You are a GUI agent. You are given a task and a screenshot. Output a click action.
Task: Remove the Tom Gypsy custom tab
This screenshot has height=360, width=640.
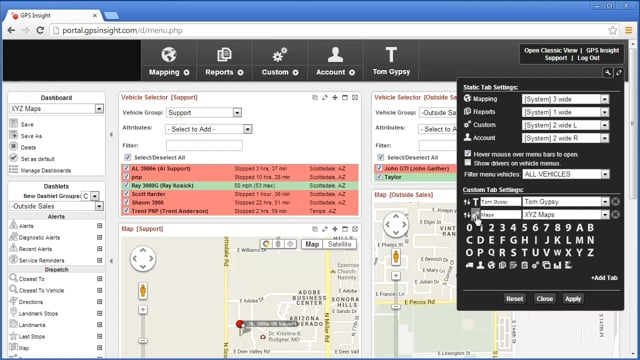pos(616,202)
